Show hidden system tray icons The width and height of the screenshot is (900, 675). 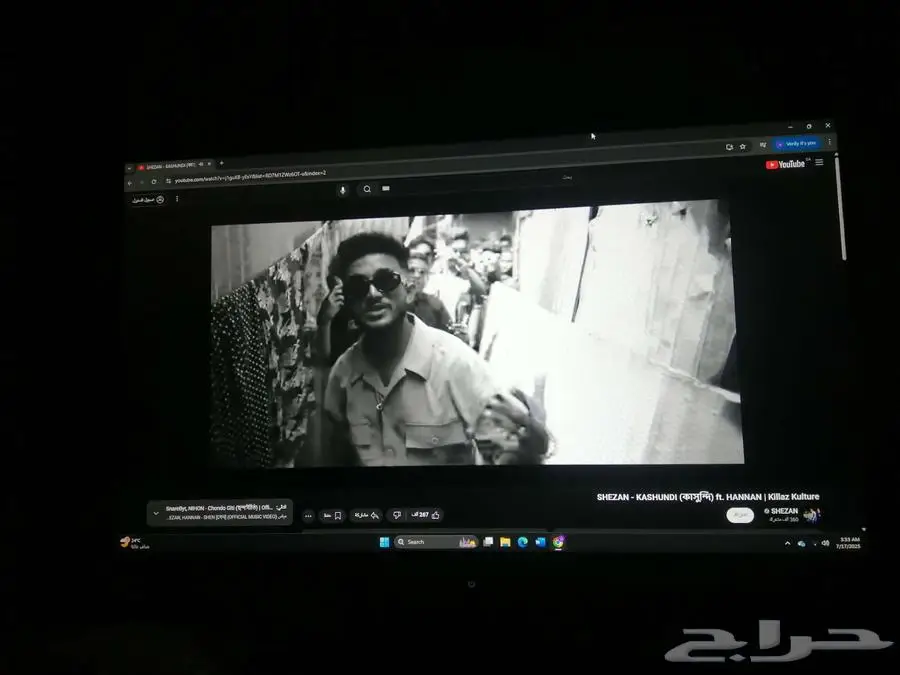coord(787,543)
